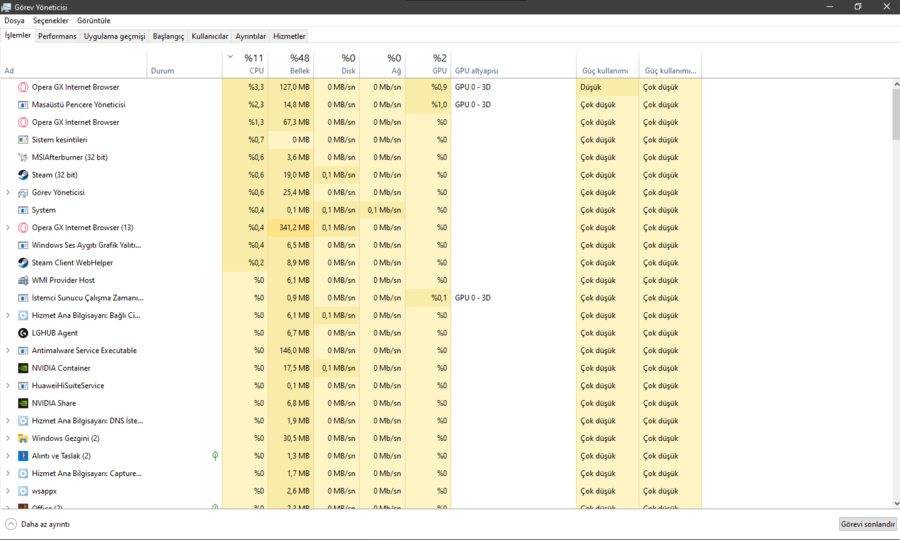Expand Hizmet Ana Bilgisayar: DNS İste... group
The image size is (900, 540).
pyautogui.click(x=7, y=421)
